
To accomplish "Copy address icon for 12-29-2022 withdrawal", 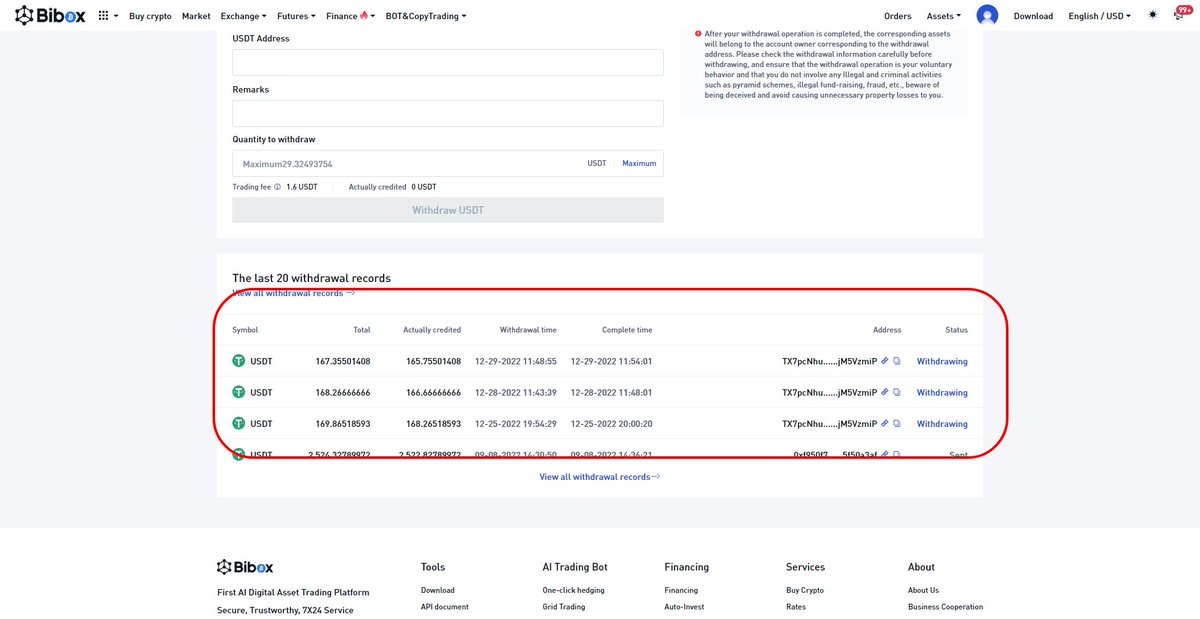I will click(x=897, y=361).
